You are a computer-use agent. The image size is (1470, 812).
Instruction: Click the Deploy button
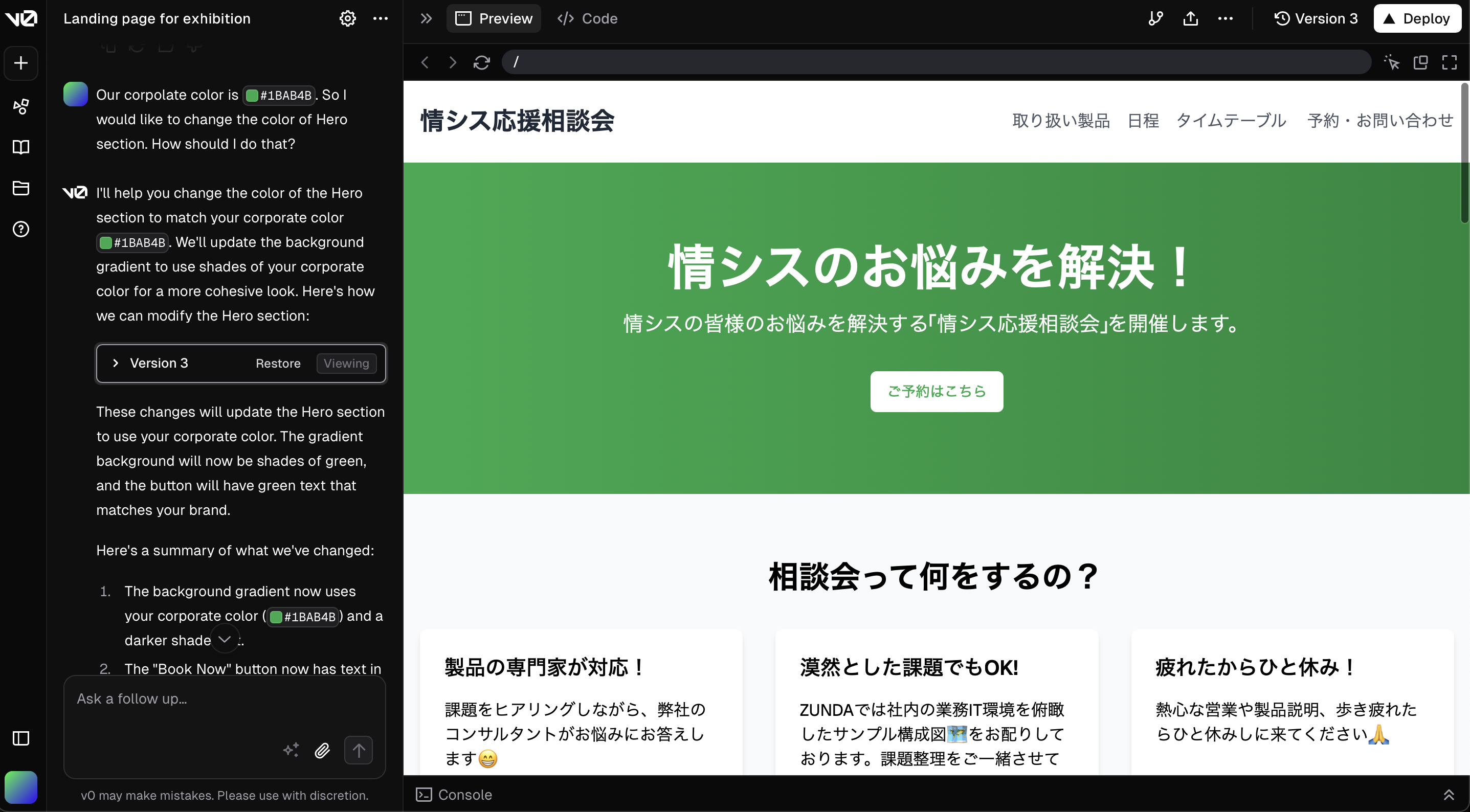1417,19
